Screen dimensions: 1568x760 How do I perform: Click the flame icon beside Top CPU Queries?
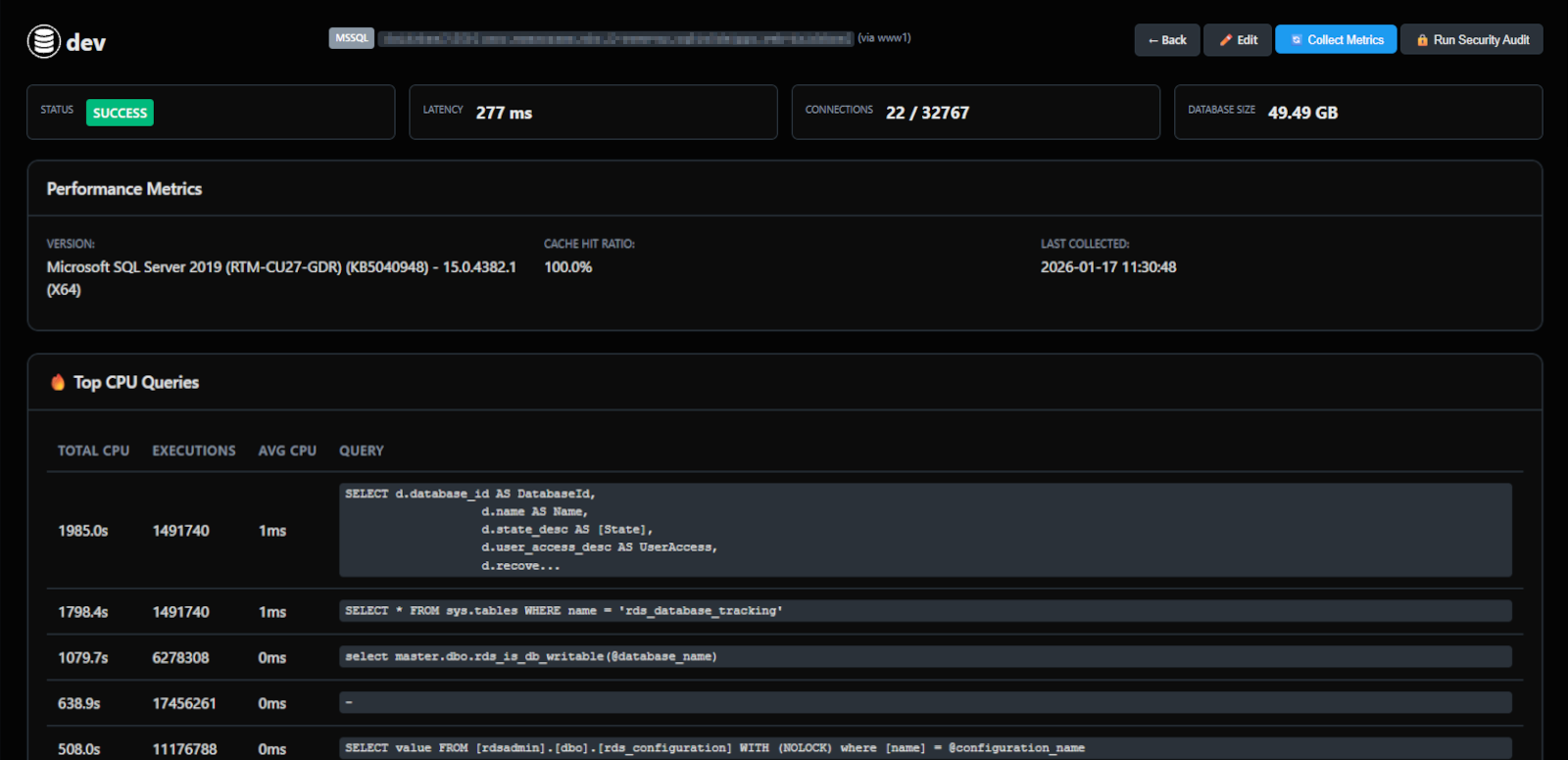click(x=58, y=382)
